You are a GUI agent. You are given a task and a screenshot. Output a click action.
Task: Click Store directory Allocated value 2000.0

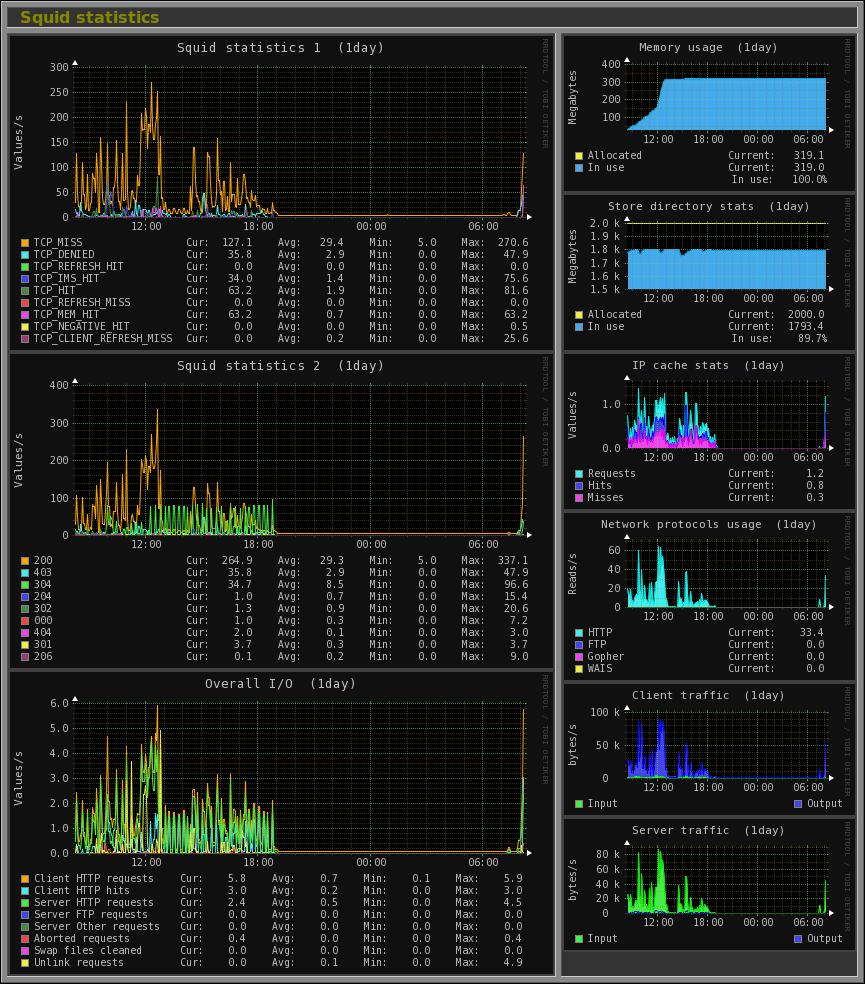point(806,314)
